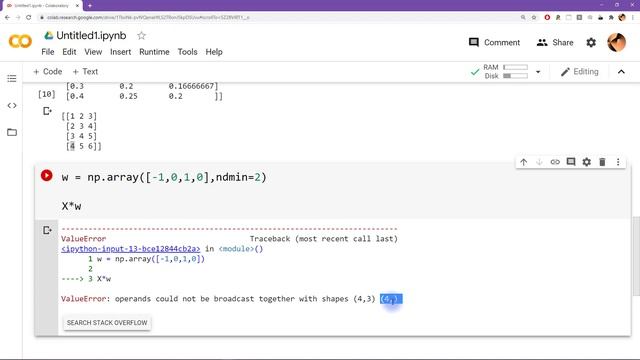The width and height of the screenshot is (640, 360).
Task: Star the Untitled1.ipynb notebook
Action: (x=141, y=36)
